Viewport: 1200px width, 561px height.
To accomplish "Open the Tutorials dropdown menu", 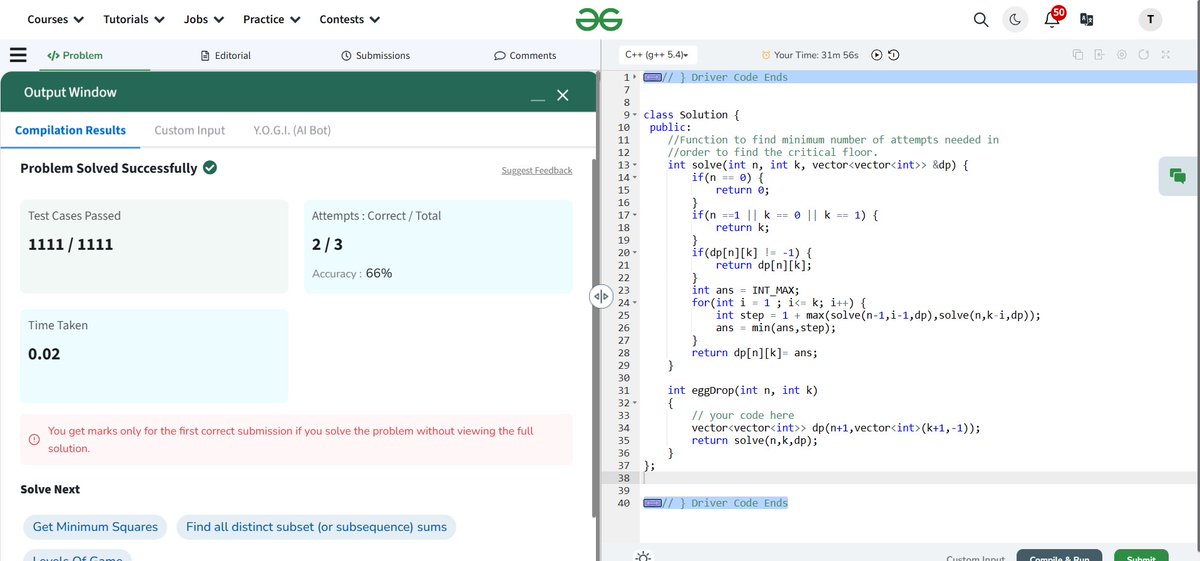I will coord(134,19).
